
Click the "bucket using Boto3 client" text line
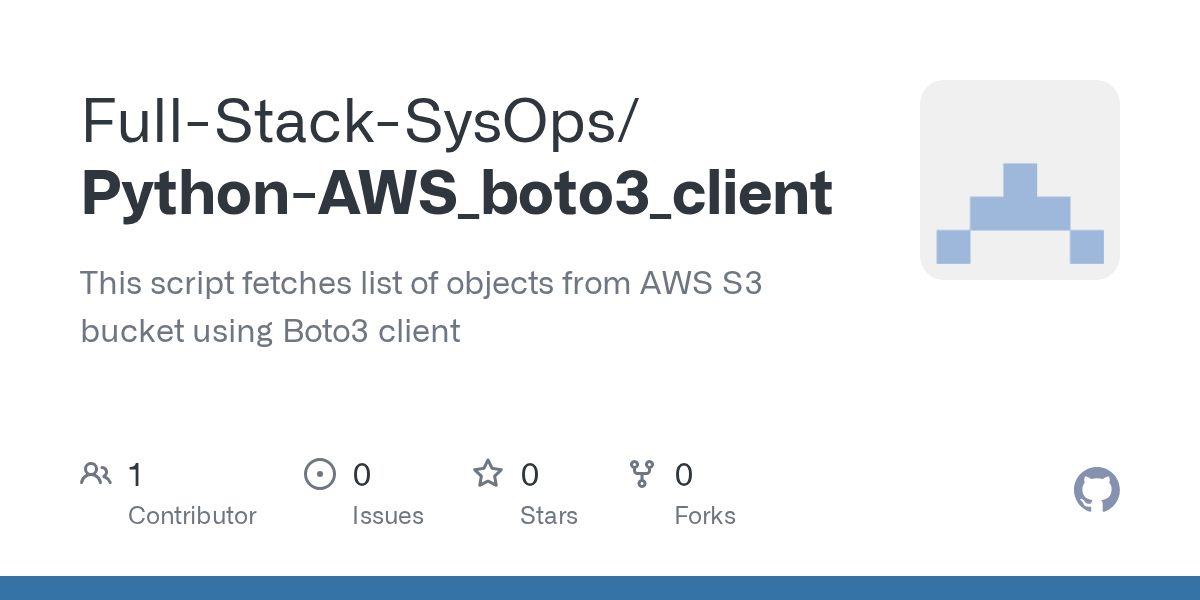(270, 331)
